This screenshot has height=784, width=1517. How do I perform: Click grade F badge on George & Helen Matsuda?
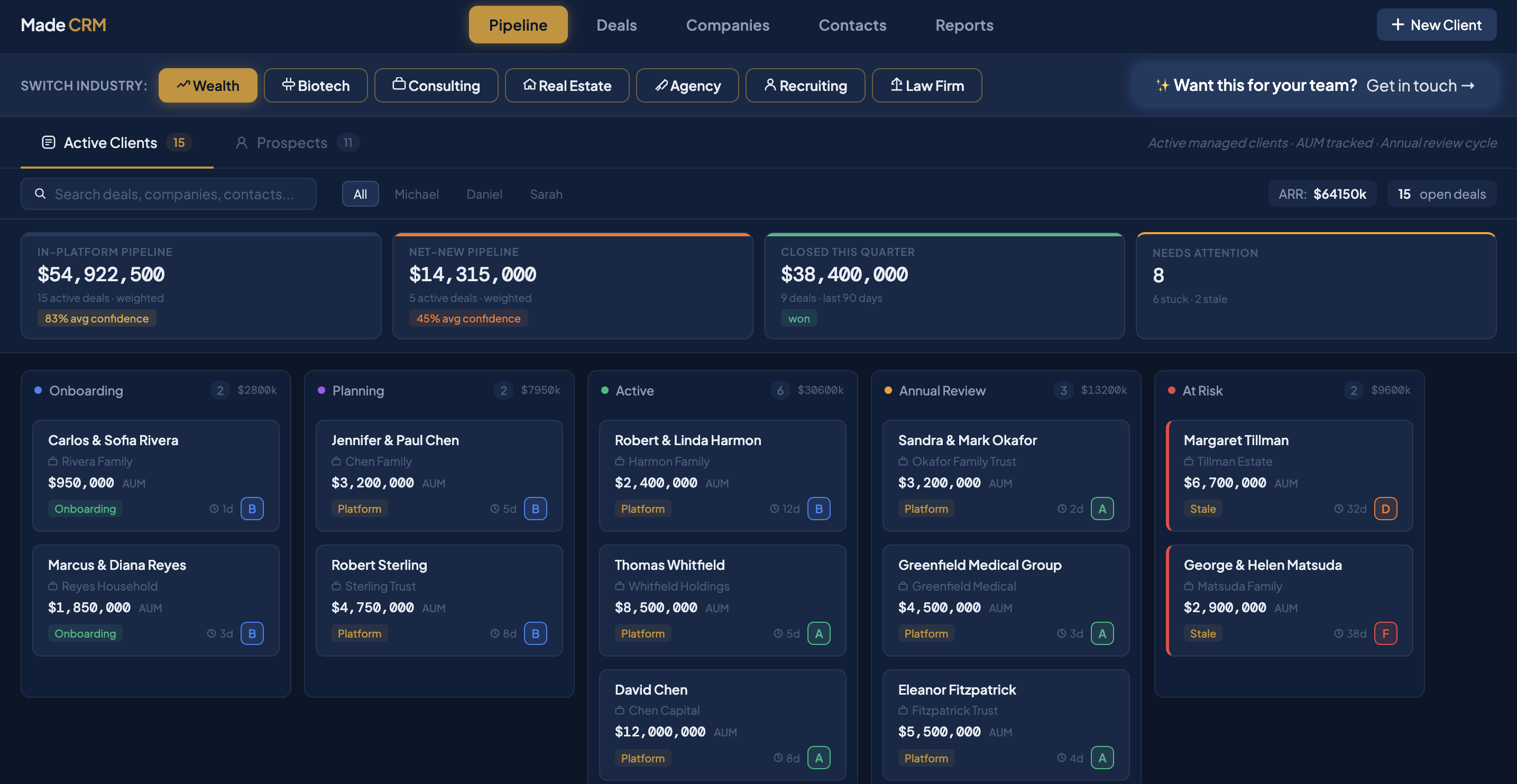(1385, 633)
